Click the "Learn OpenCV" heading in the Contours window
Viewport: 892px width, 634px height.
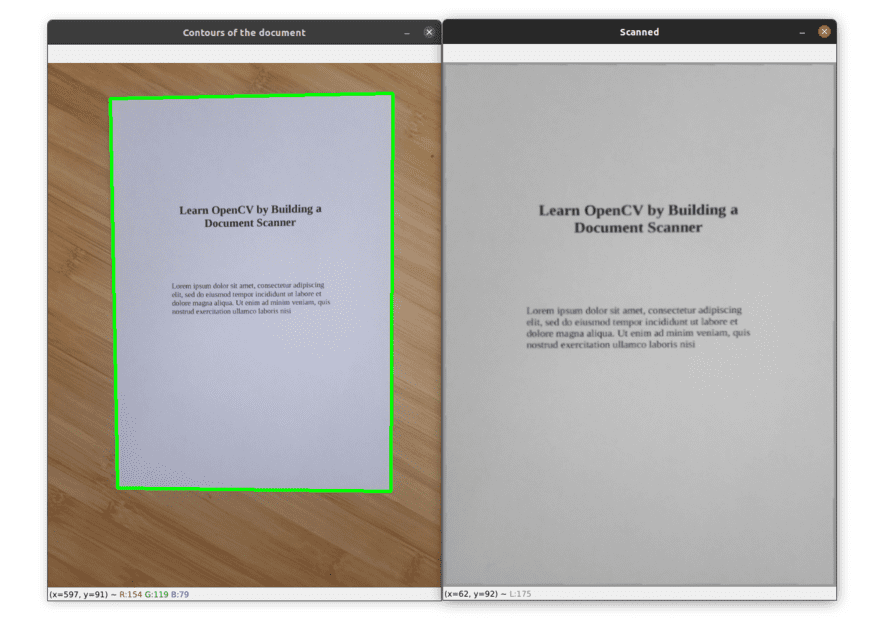tap(250, 216)
